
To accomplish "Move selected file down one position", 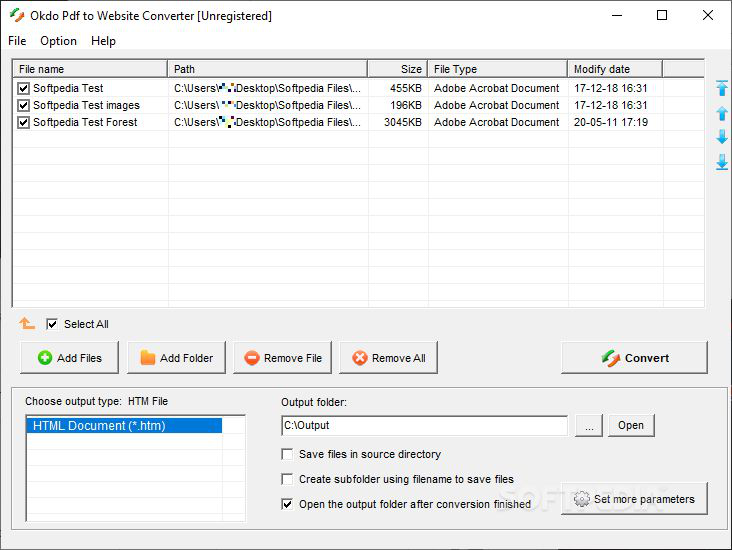I will point(722,137).
